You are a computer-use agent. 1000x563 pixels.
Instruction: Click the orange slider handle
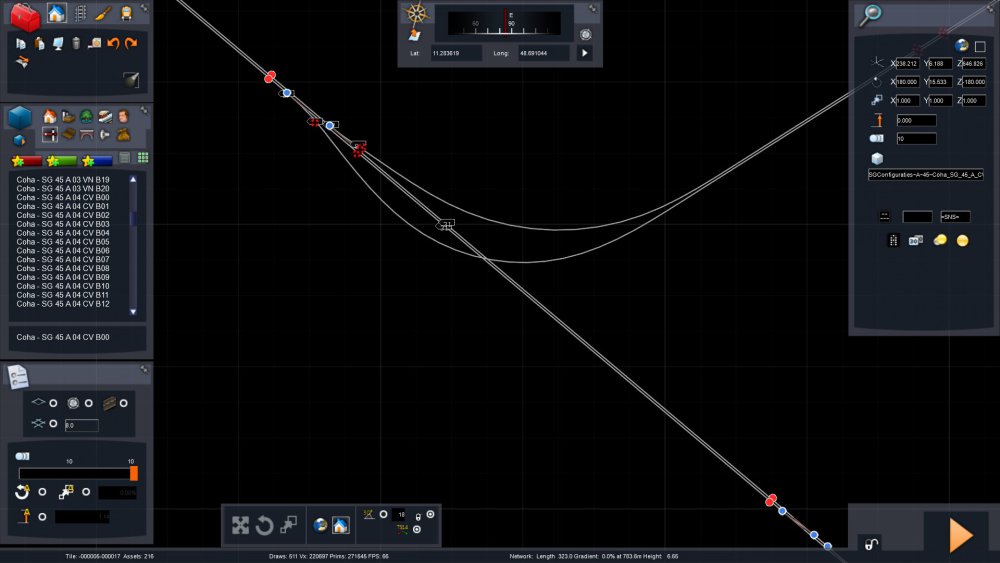pyautogui.click(x=134, y=473)
